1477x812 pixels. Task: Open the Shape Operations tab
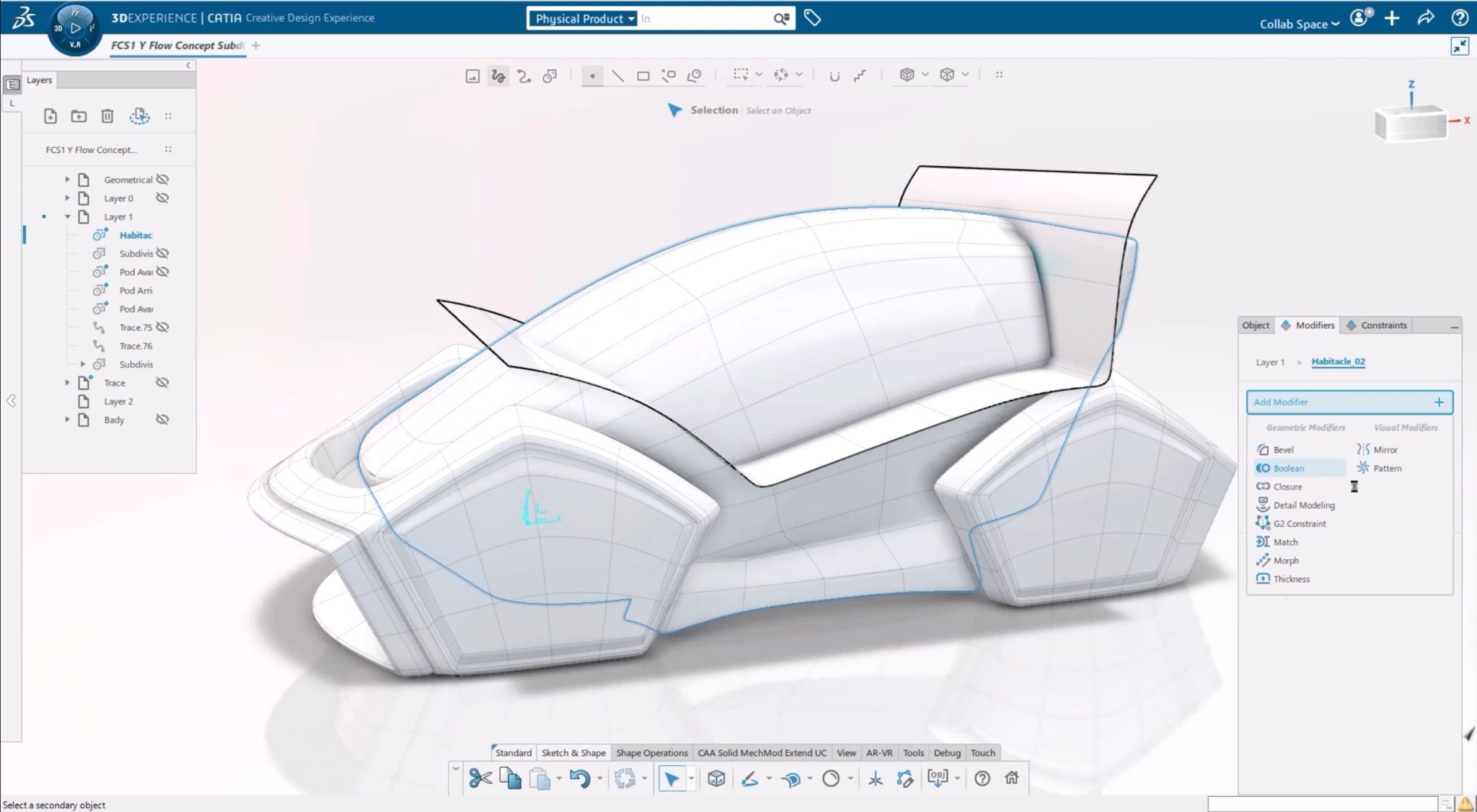tap(651, 752)
